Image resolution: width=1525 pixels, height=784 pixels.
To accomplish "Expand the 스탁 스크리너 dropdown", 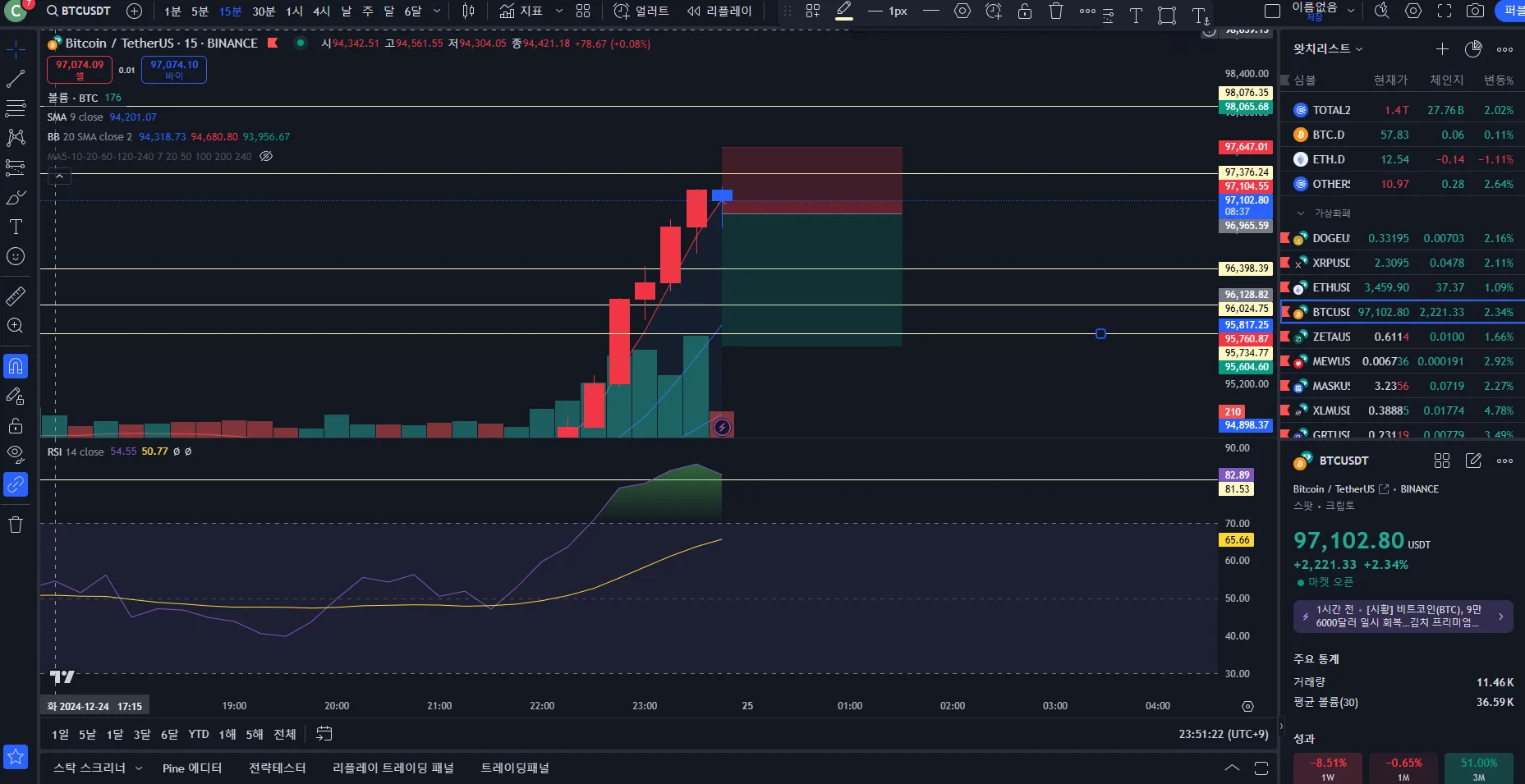I will tap(139, 768).
